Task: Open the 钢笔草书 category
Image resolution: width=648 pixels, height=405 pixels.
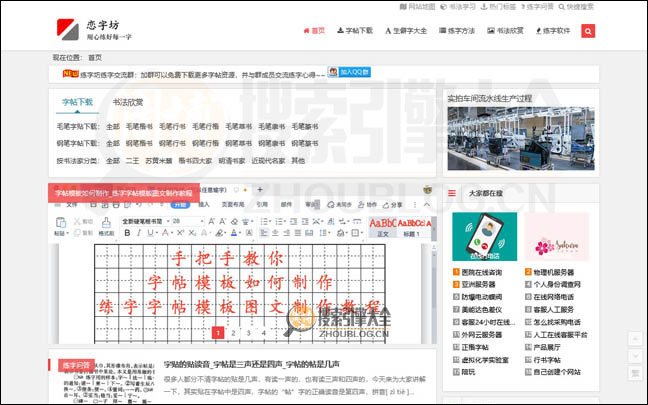Action: coord(238,143)
